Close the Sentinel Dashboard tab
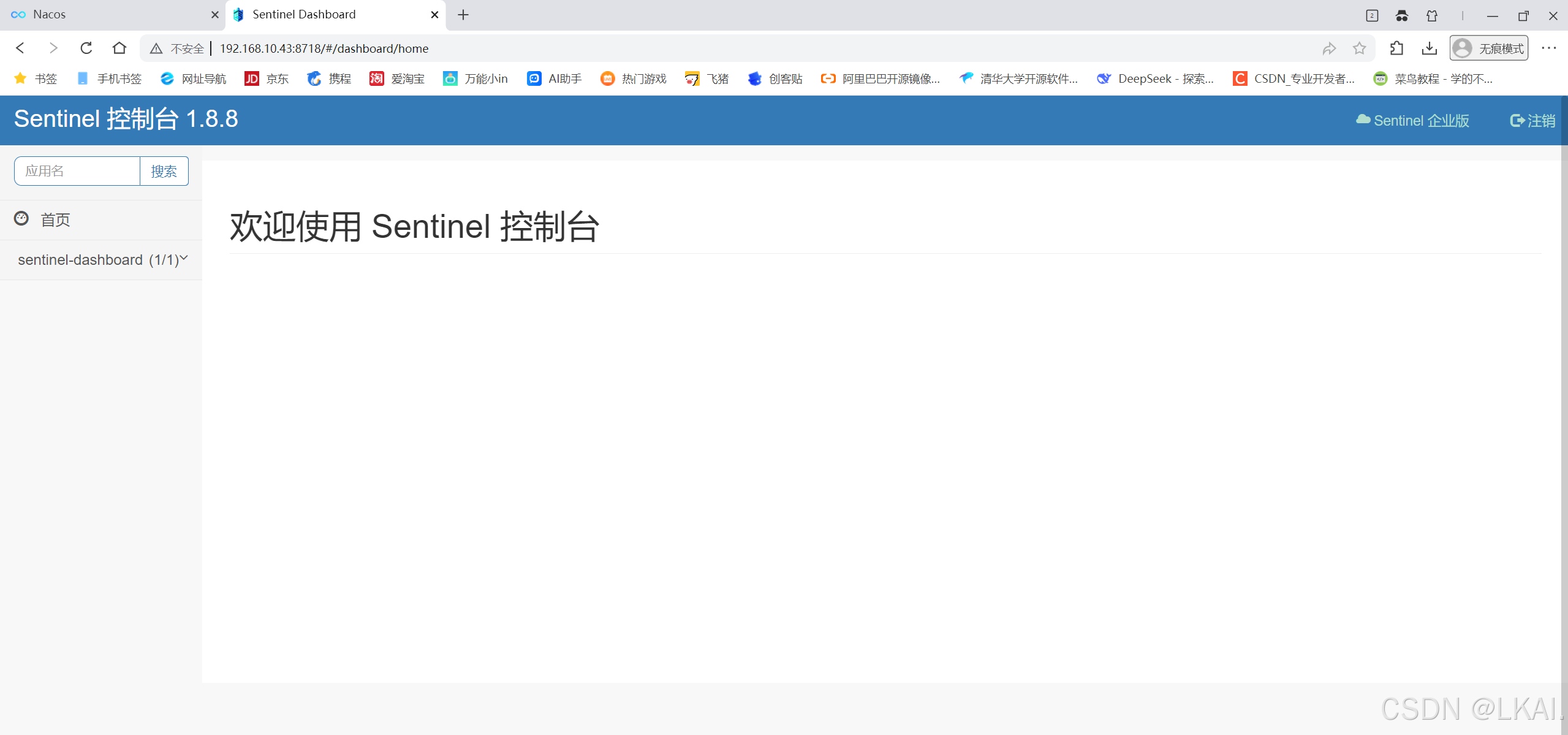 (434, 15)
